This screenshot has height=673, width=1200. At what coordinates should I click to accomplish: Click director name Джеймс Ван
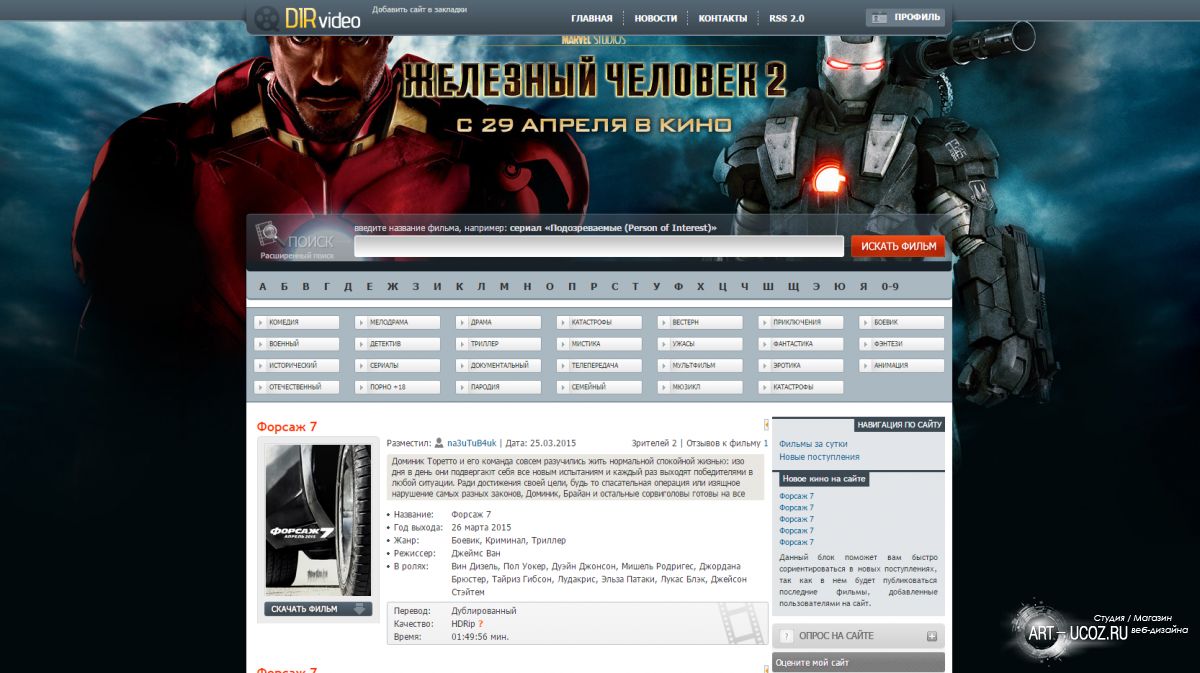(476, 553)
